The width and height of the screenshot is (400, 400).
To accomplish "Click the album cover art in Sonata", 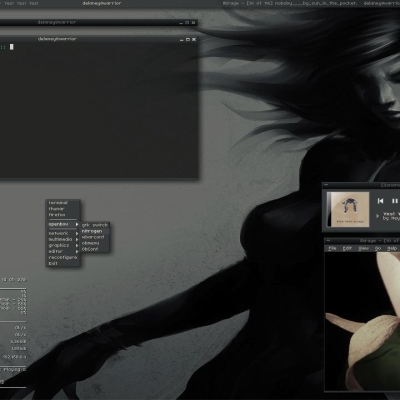I will pos(348,209).
